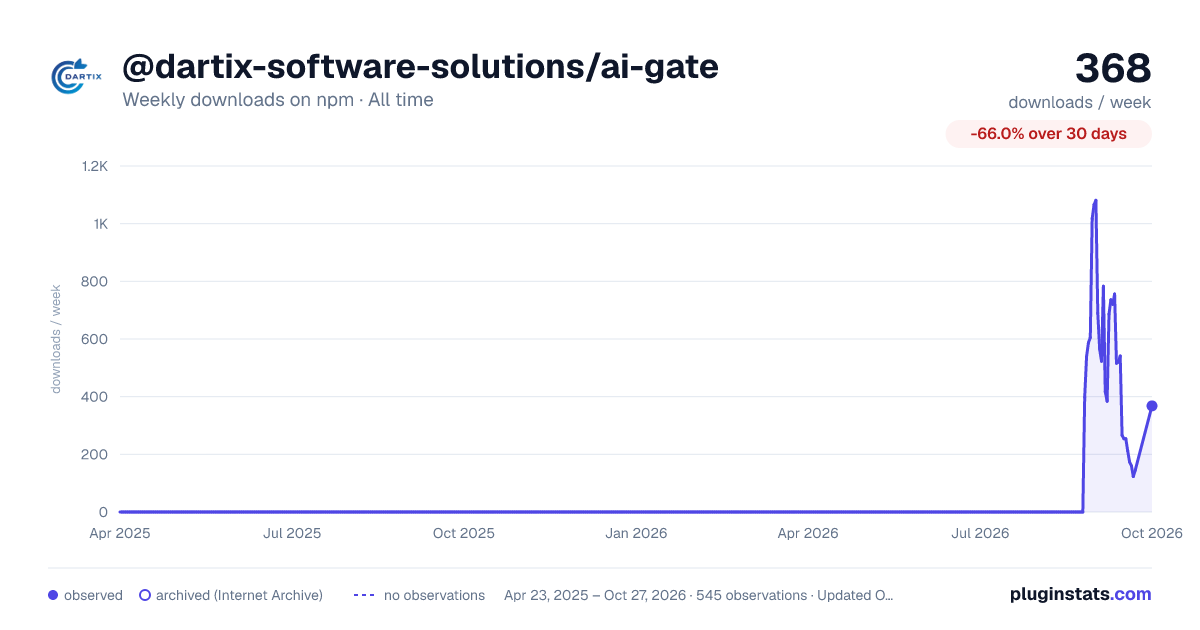Screen dimensions: 1200x630
Task: Click the peak of the download spike near 1K
Action: pos(1096,201)
